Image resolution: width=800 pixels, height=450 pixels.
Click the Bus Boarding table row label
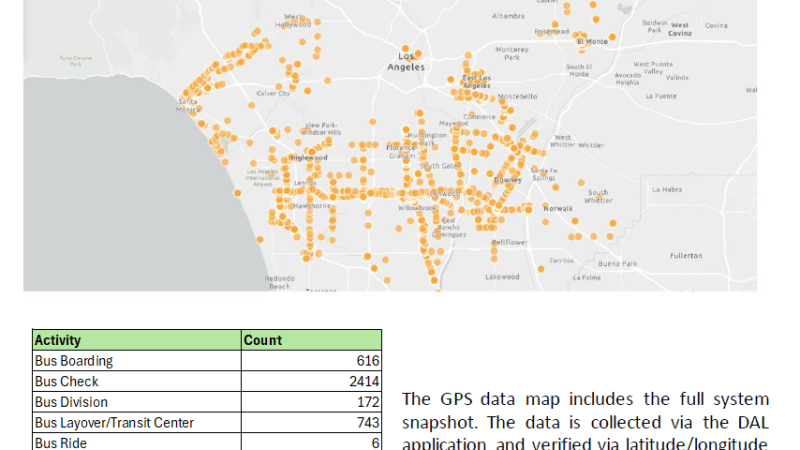[x=137, y=361]
